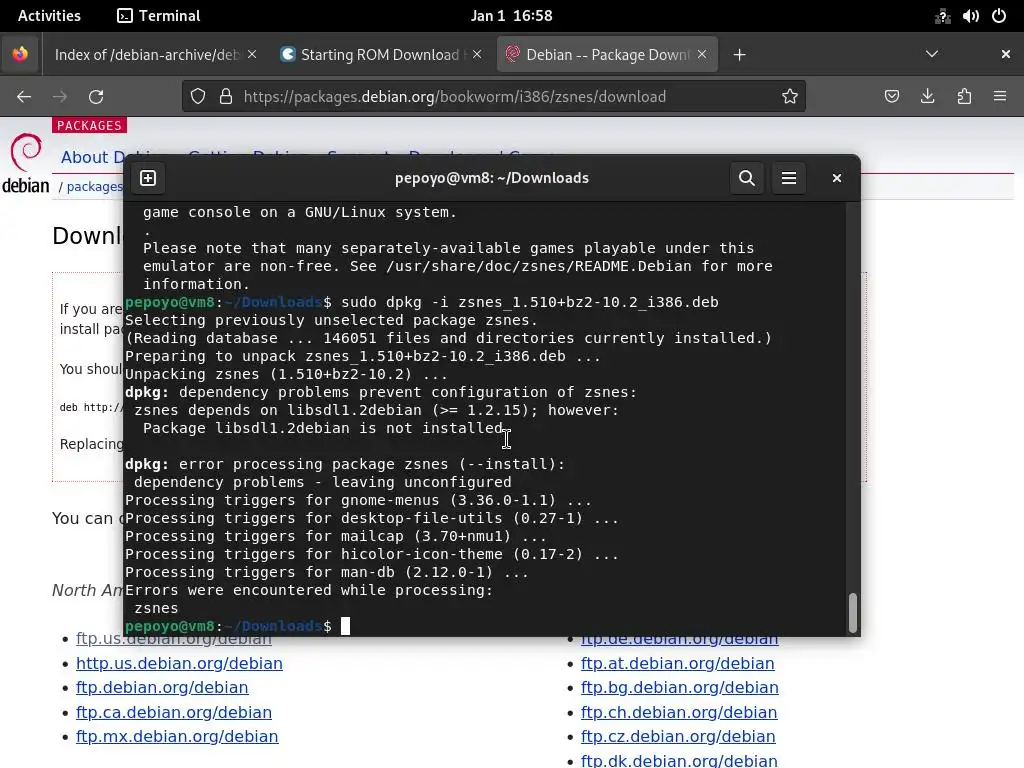List all open Firefox tabs
This screenshot has width=1024, height=768.
pos(932,54)
